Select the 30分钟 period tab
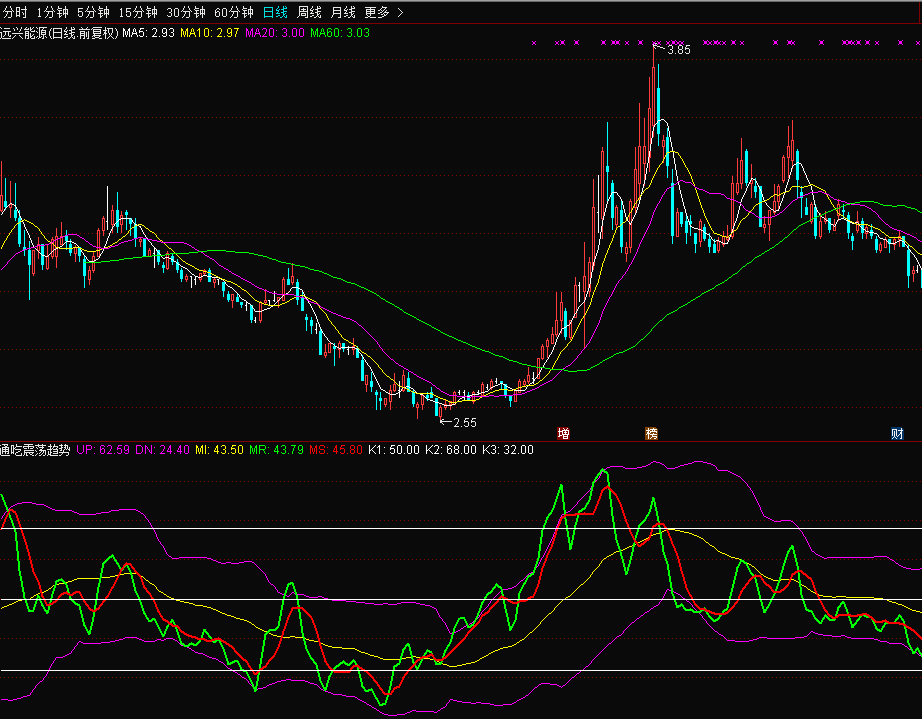922x719 pixels. click(x=186, y=12)
